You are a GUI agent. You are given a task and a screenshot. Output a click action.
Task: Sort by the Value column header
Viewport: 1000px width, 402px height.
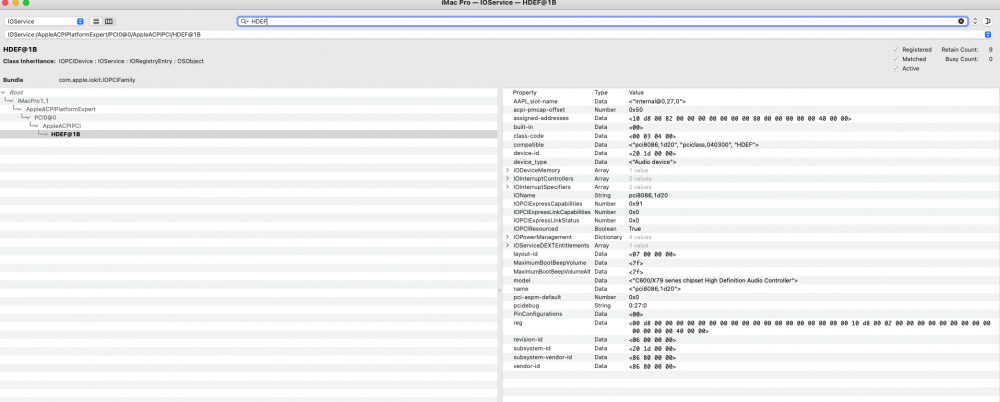636,93
